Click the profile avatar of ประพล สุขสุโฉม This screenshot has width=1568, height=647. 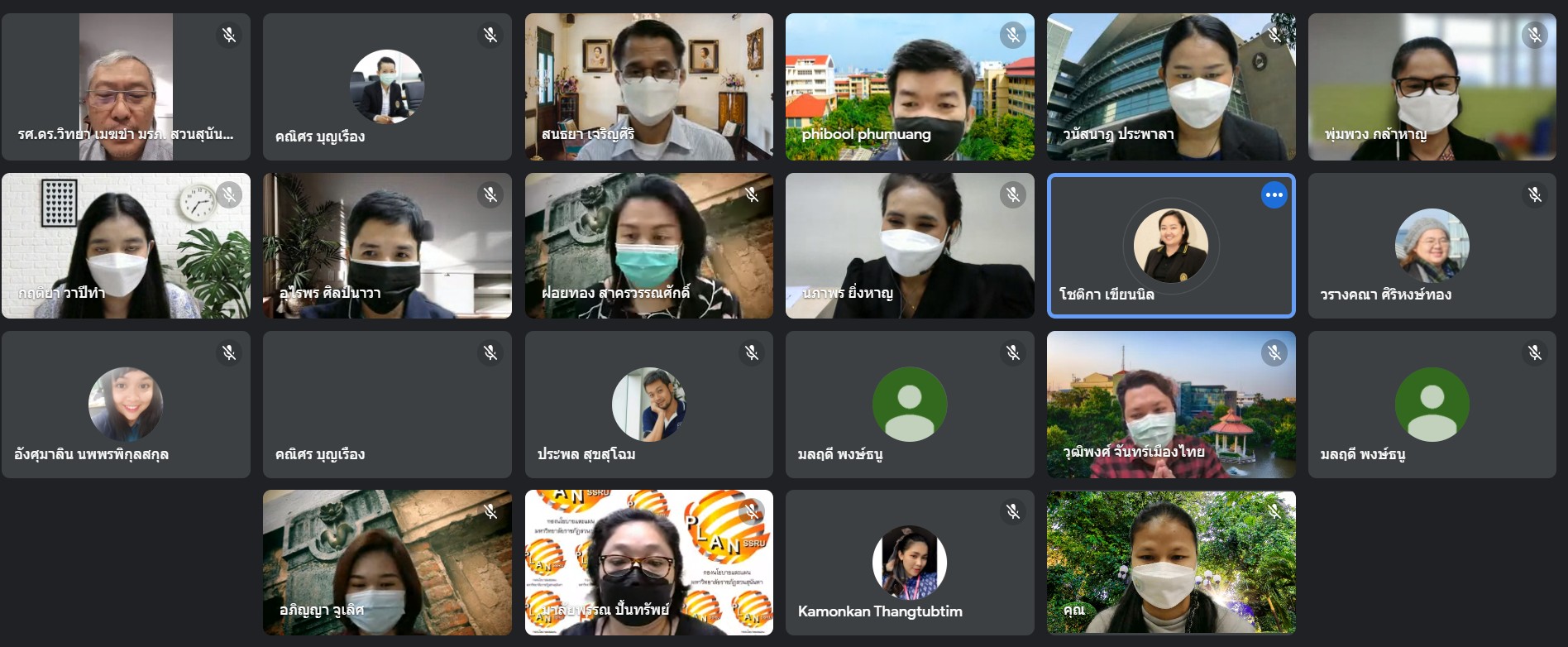648,405
